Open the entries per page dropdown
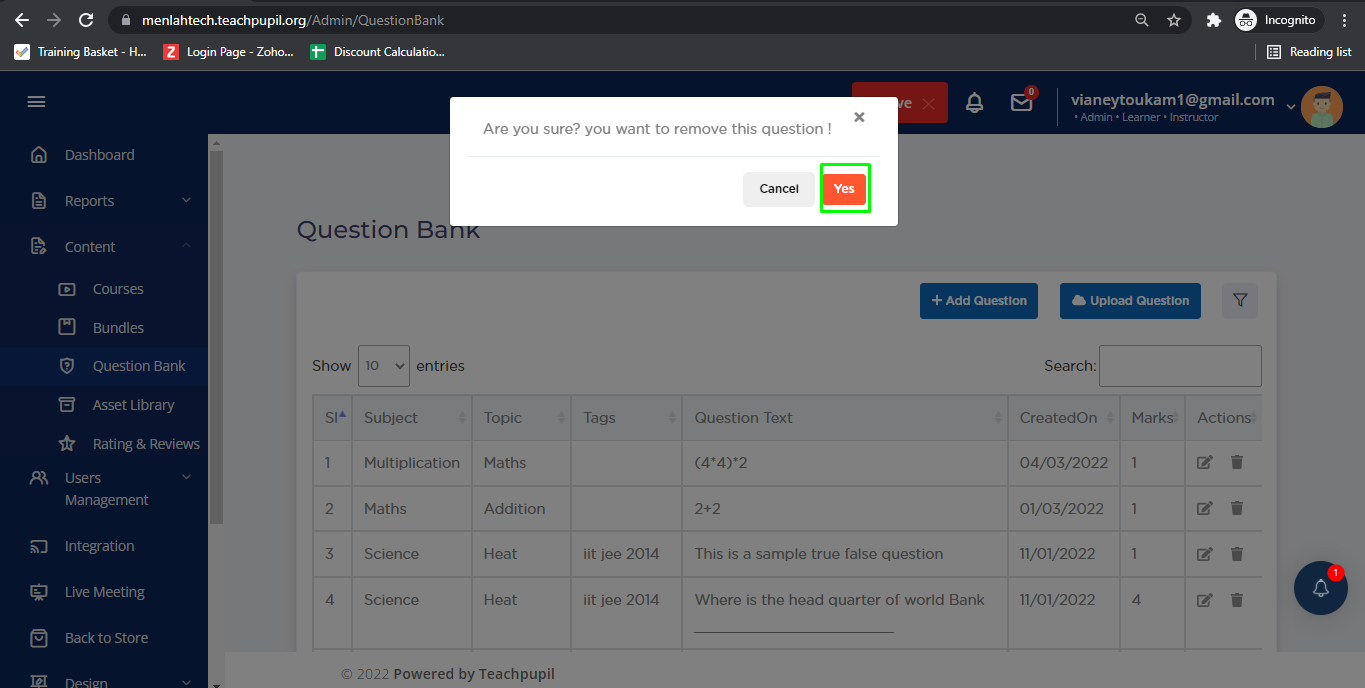 pyautogui.click(x=384, y=366)
